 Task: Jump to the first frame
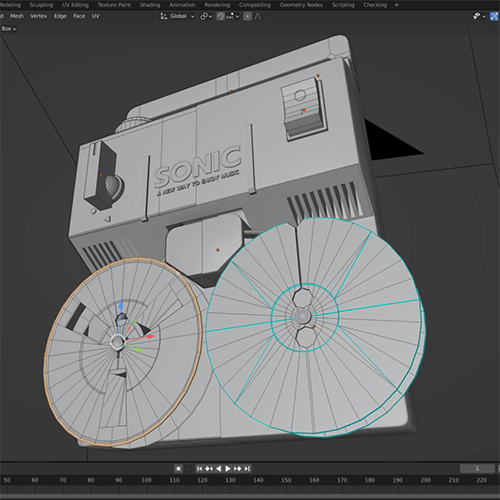click(199, 469)
